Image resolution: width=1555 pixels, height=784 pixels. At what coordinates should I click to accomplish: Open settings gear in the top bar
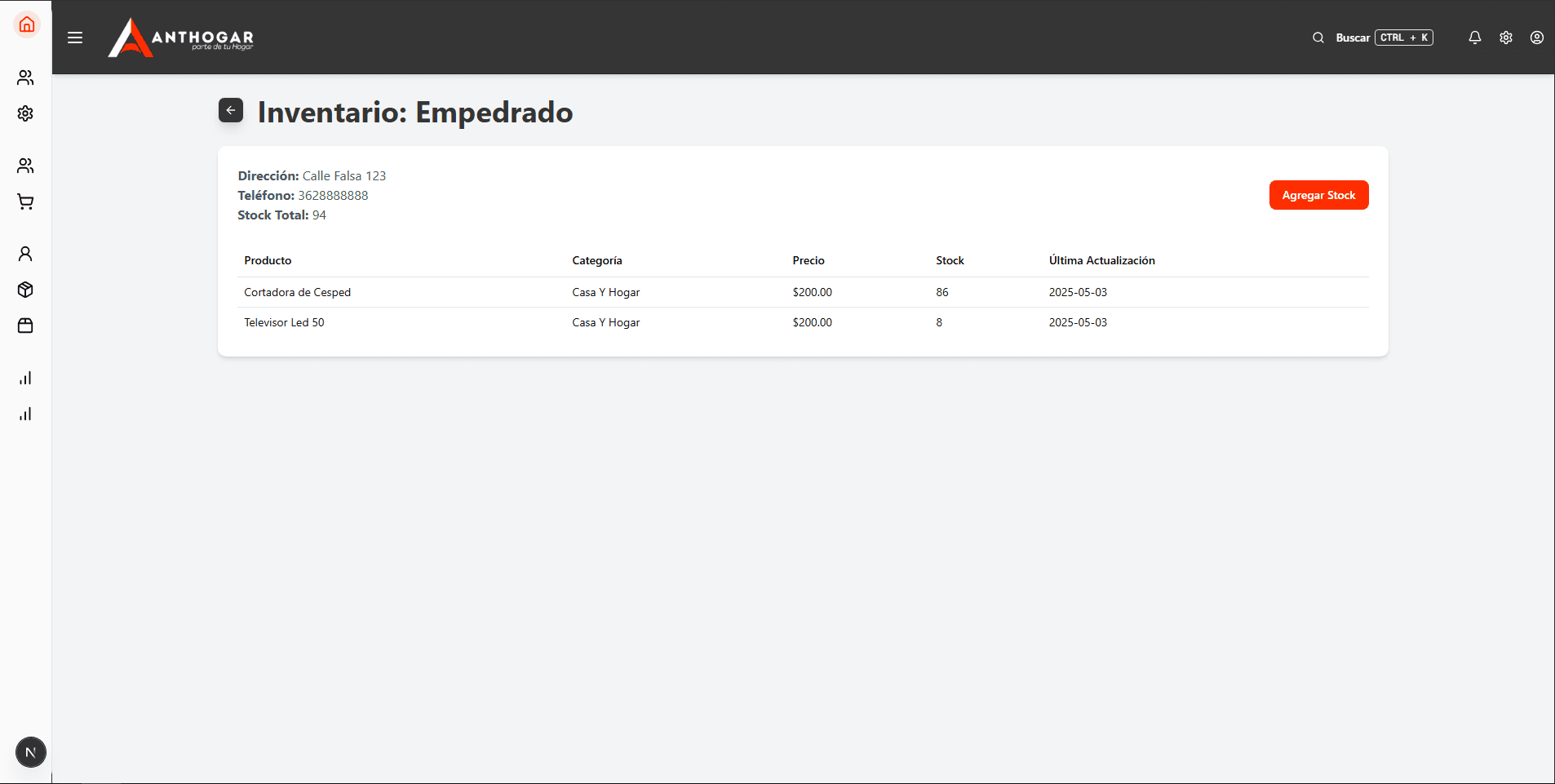coord(1506,38)
